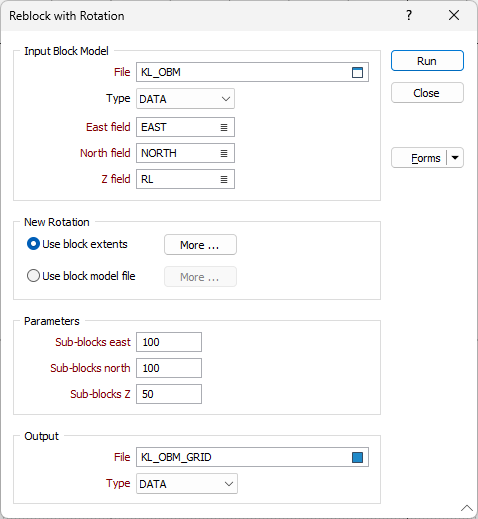Open field list icon for Z field
The image size is (478, 519).
(x=224, y=179)
